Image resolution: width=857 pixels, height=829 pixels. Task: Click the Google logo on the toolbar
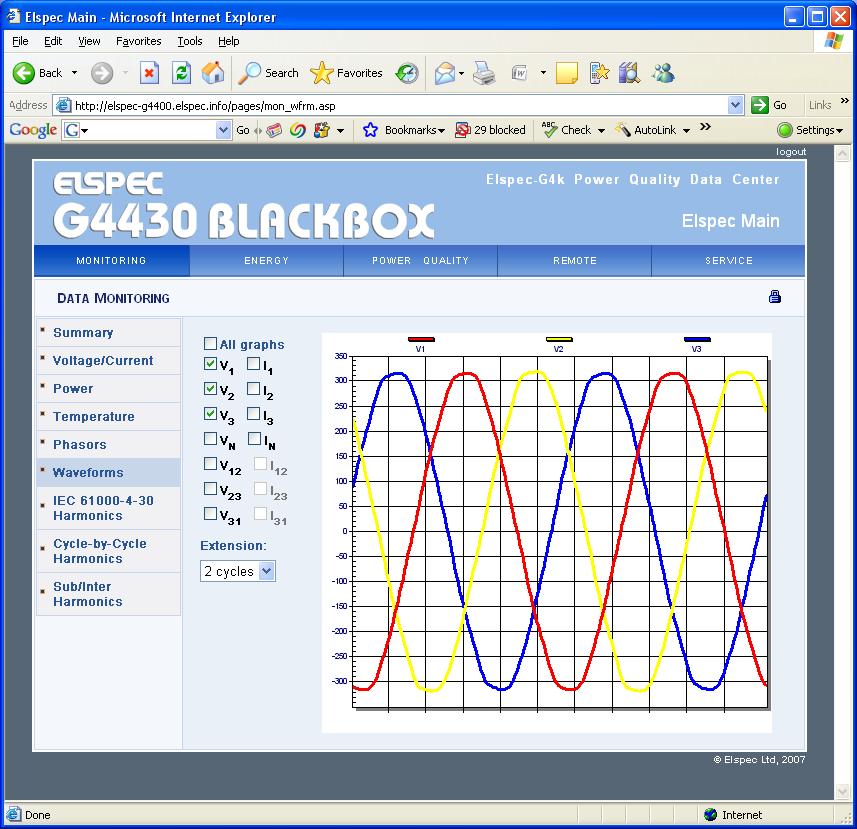click(x=33, y=130)
